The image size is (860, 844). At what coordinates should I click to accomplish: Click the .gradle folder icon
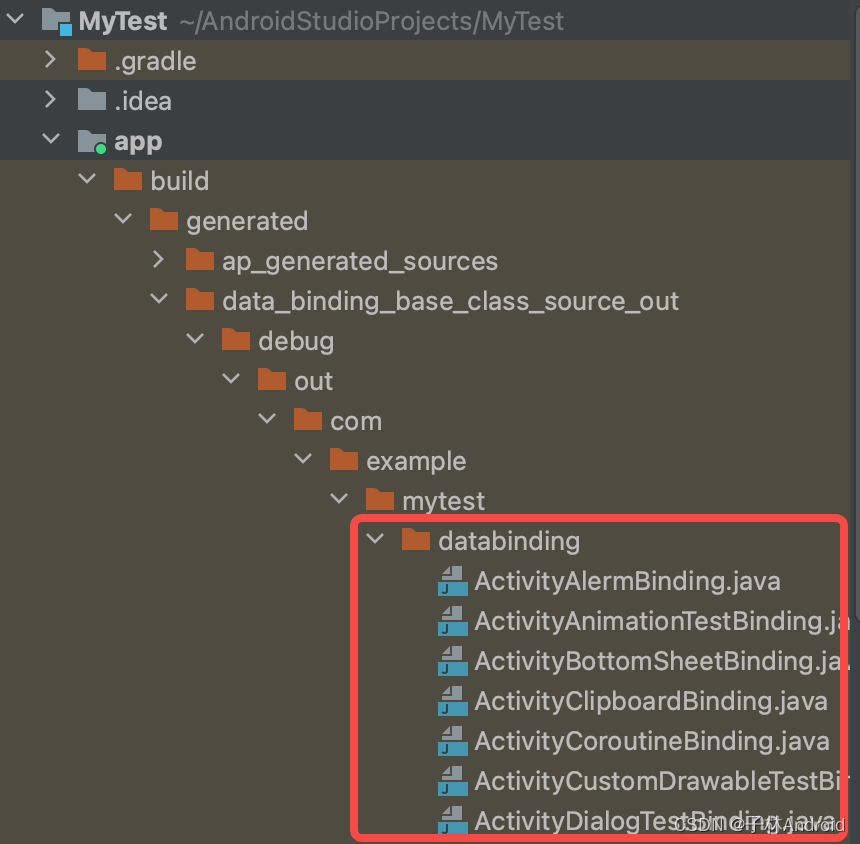point(92,59)
